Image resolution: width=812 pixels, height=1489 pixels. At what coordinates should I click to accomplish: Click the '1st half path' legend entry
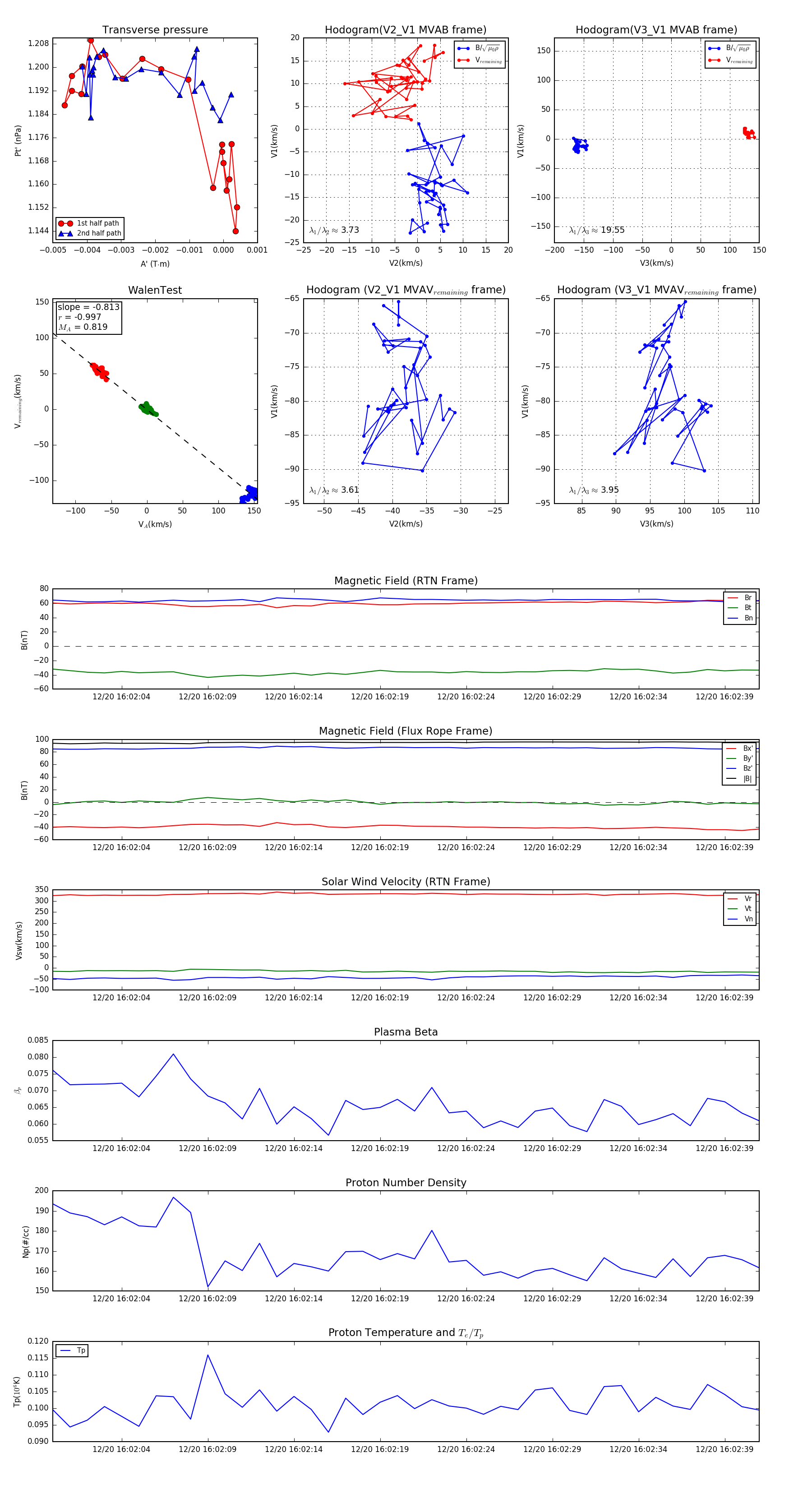pyautogui.click(x=97, y=223)
